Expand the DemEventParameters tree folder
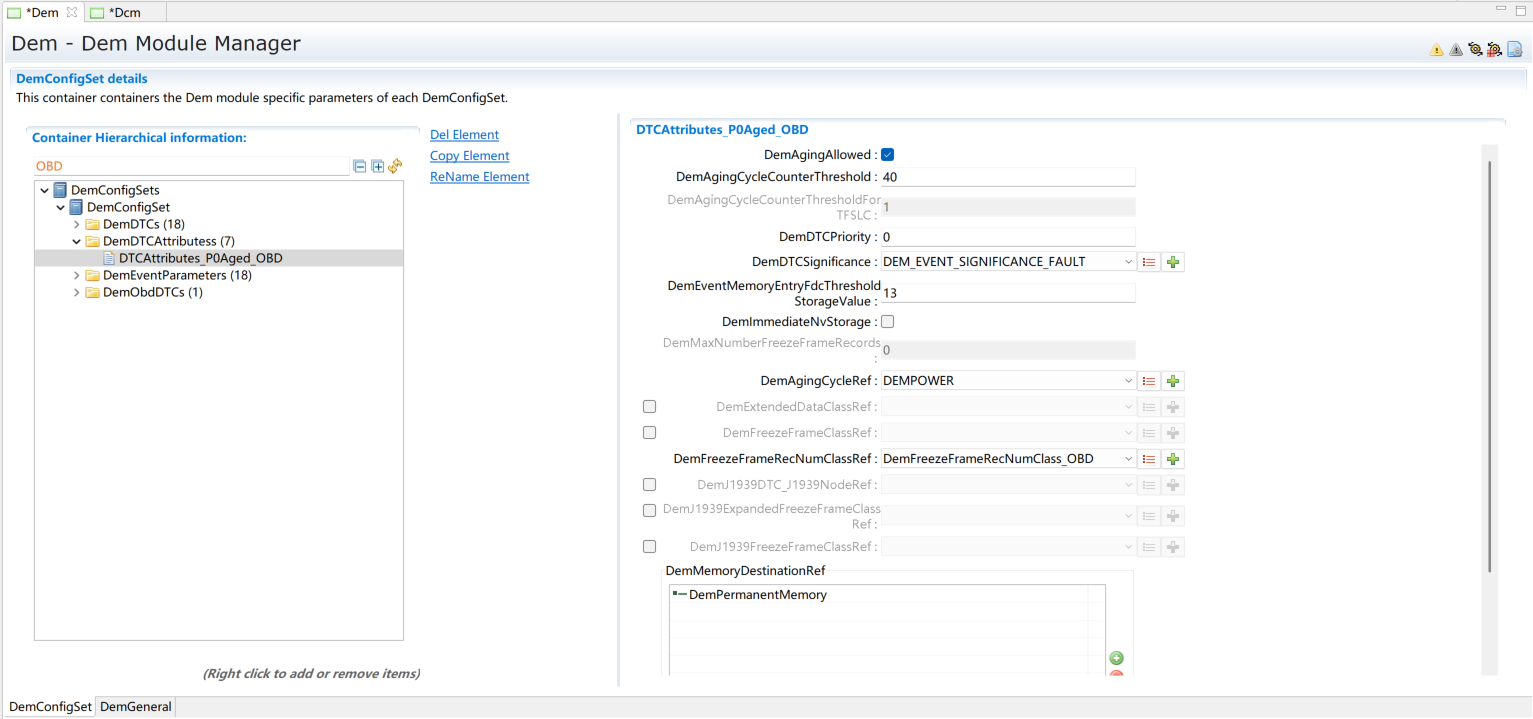Viewport: 1533px width, 719px height. coord(77,275)
